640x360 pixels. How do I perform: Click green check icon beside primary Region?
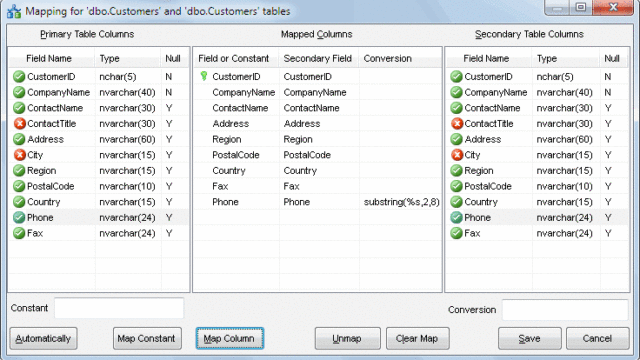[x=19, y=170]
